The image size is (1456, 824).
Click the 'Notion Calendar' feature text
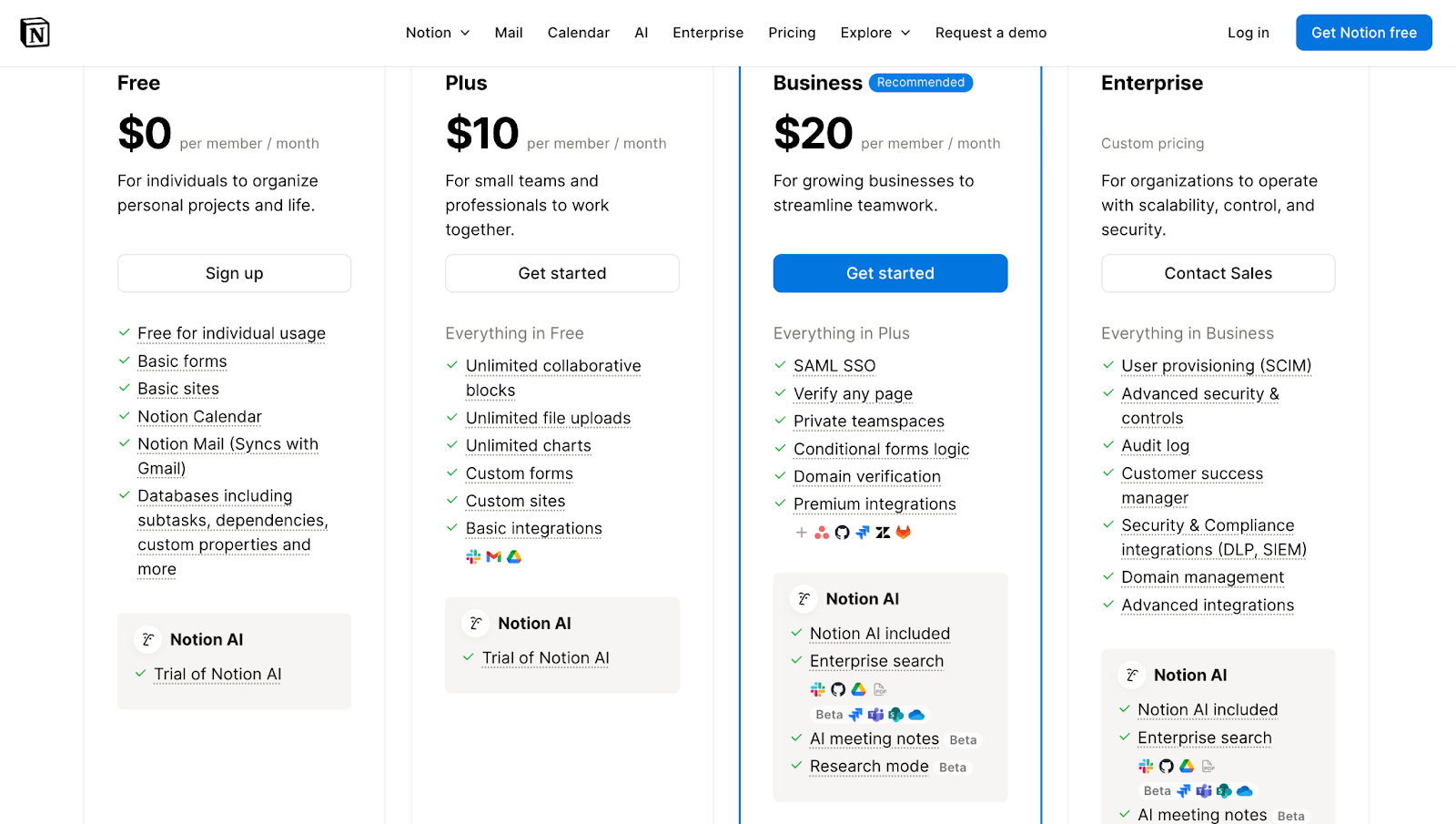pos(199,416)
